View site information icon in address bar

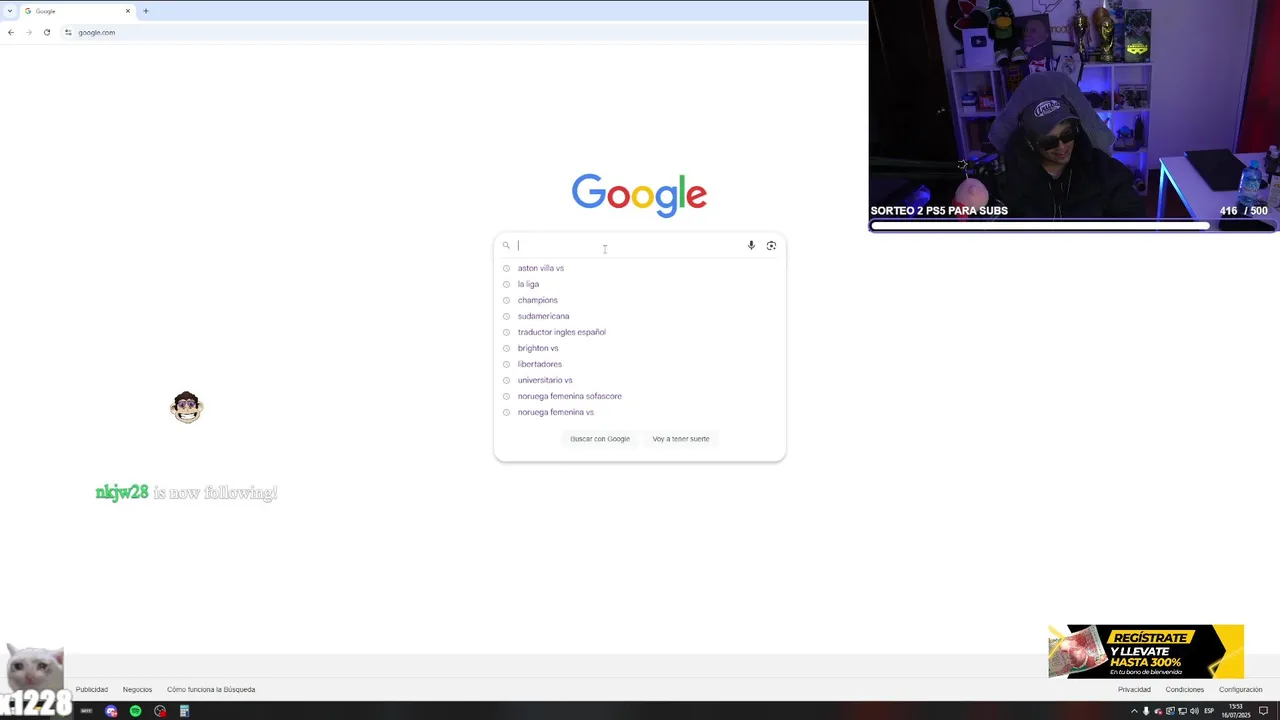coord(68,32)
